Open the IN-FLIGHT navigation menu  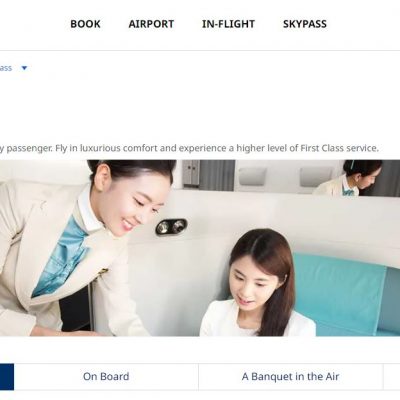[228, 24]
